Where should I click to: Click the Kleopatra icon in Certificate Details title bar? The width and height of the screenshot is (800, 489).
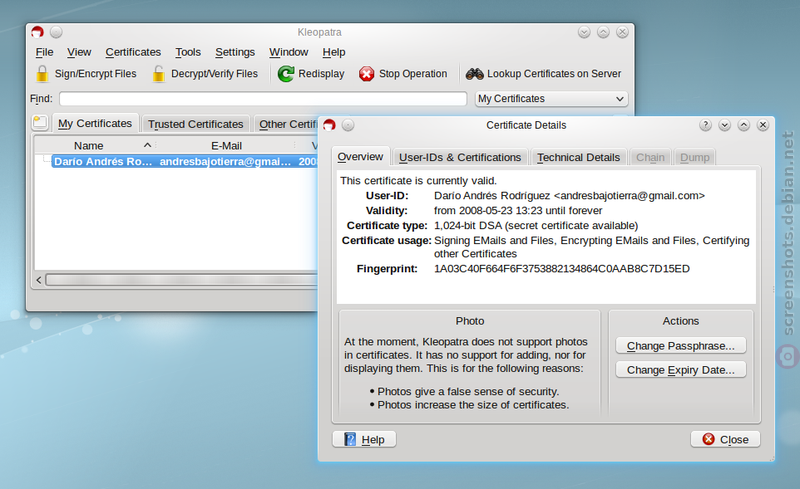329,125
